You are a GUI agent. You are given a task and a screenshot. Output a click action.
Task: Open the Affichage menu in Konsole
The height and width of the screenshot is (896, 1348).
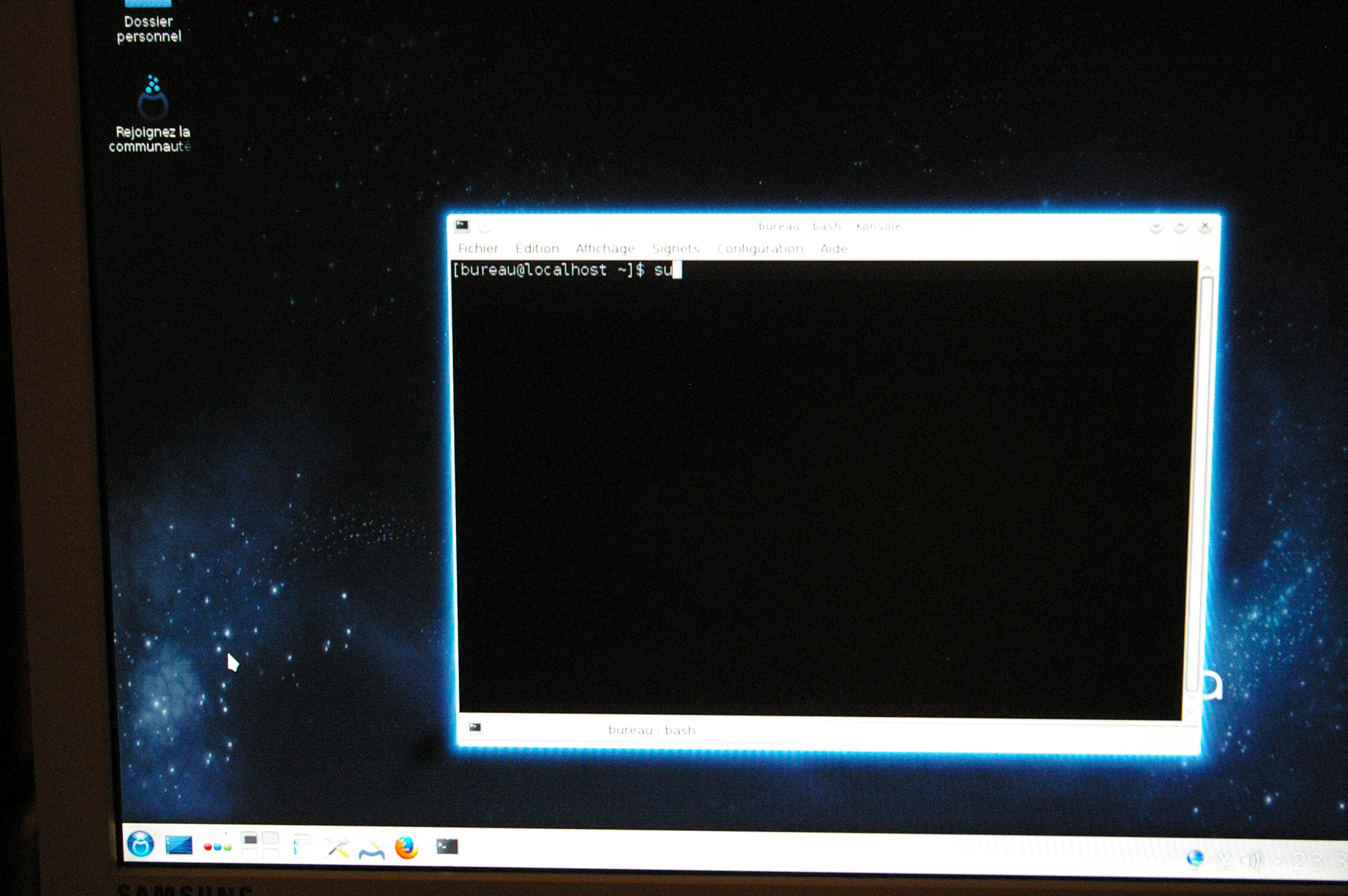[605, 249]
